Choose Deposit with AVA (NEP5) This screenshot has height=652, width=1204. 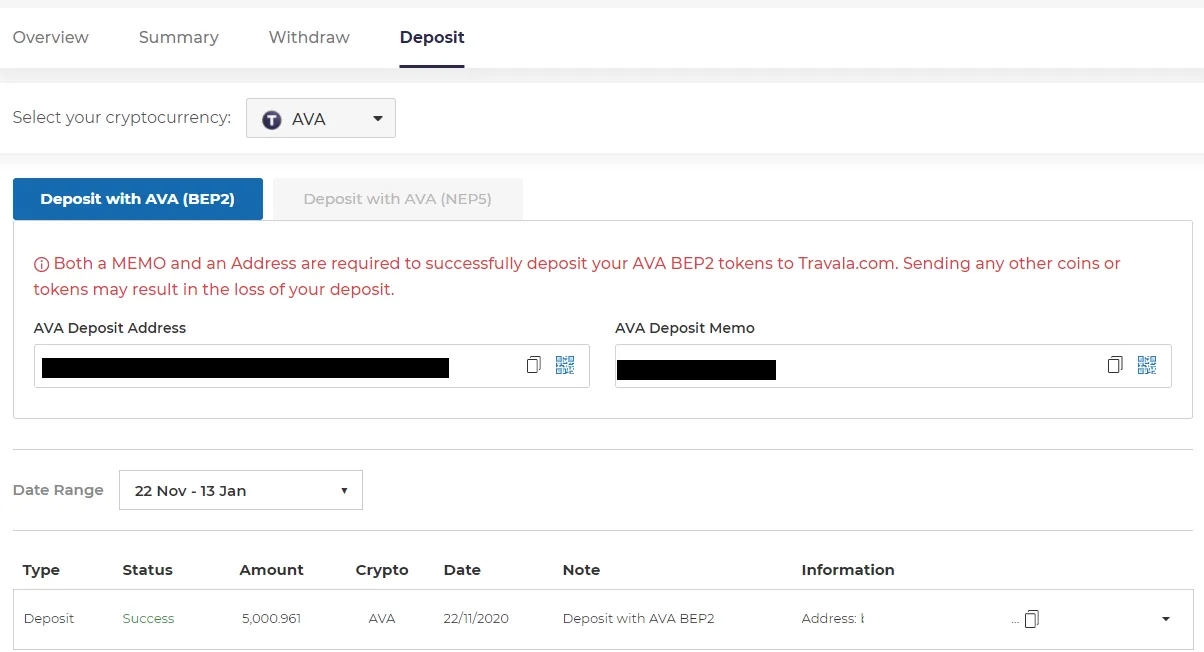(x=398, y=199)
